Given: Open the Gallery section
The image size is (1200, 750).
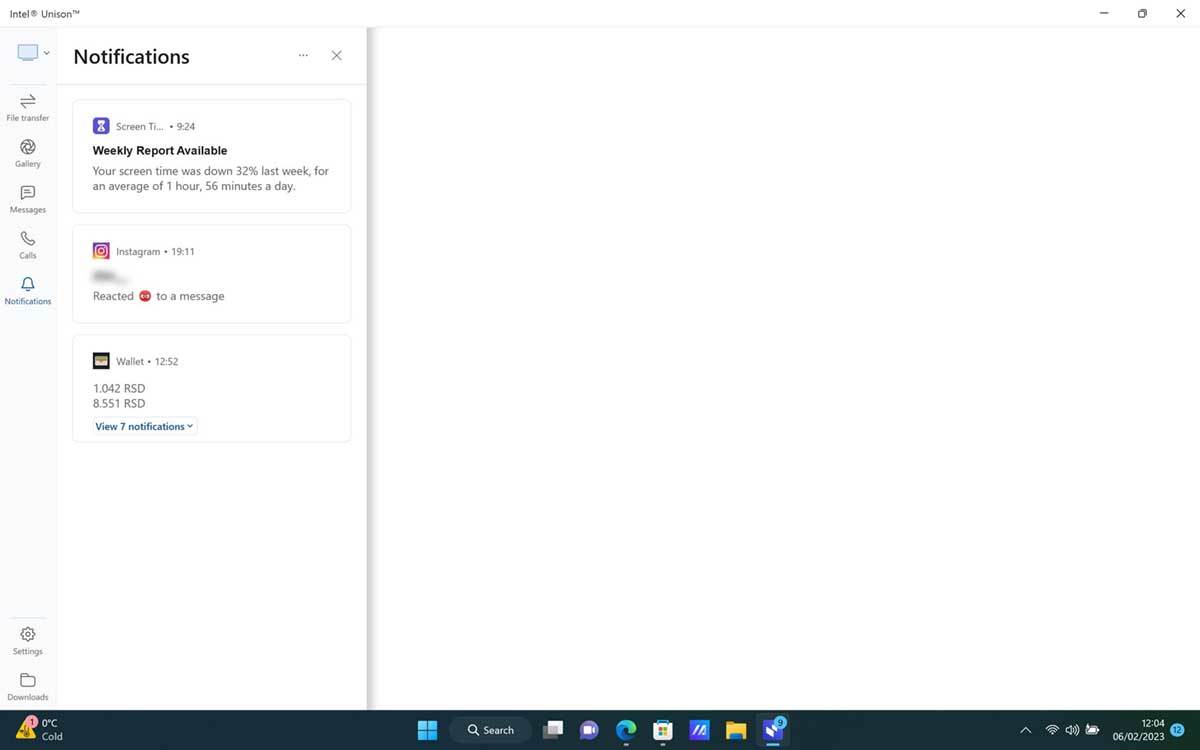Looking at the screenshot, I should coord(28,153).
